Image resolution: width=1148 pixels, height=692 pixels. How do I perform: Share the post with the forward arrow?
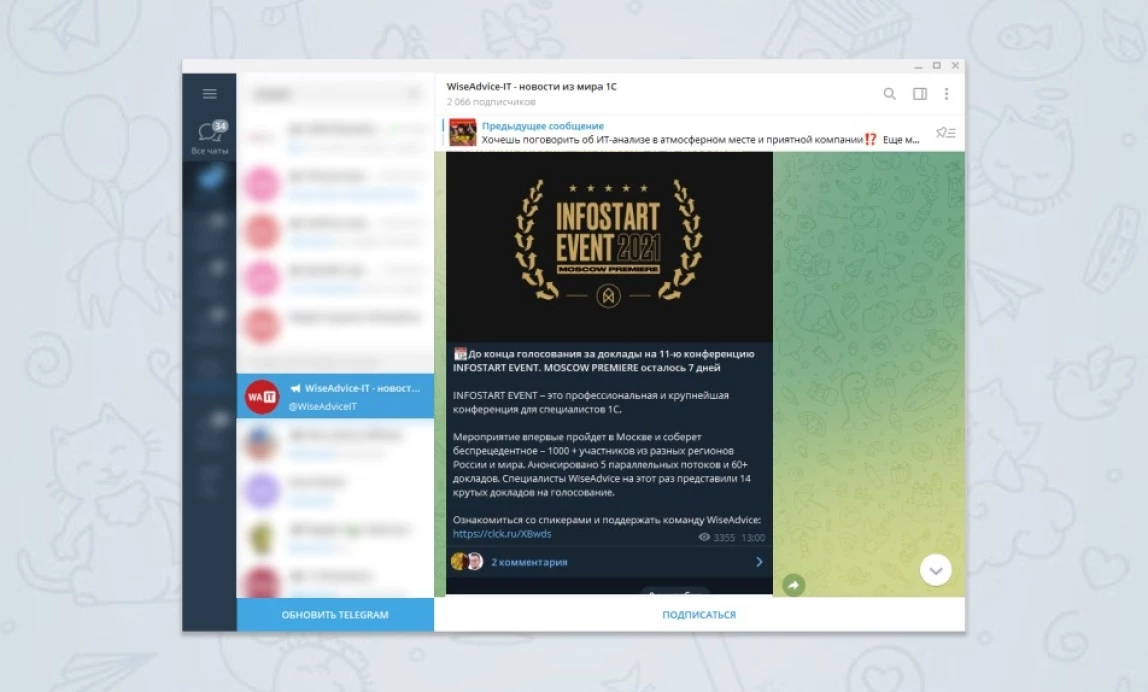pyautogui.click(x=794, y=584)
